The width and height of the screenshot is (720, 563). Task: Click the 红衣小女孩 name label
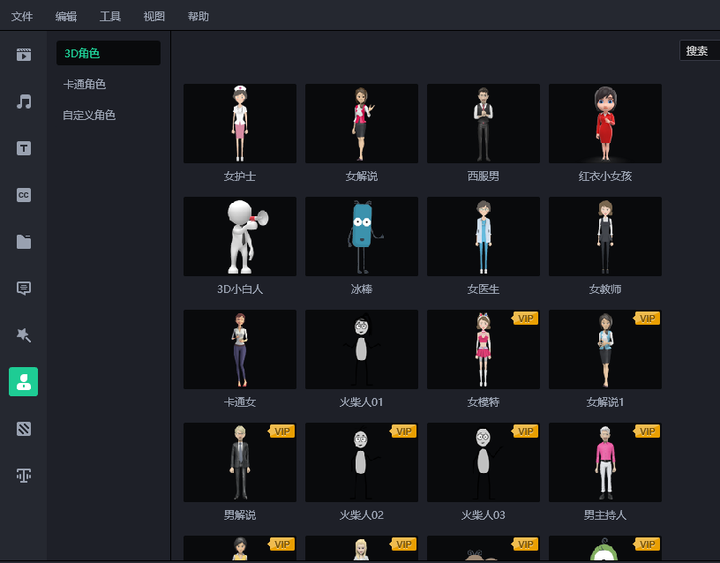pyautogui.click(x=605, y=176)
